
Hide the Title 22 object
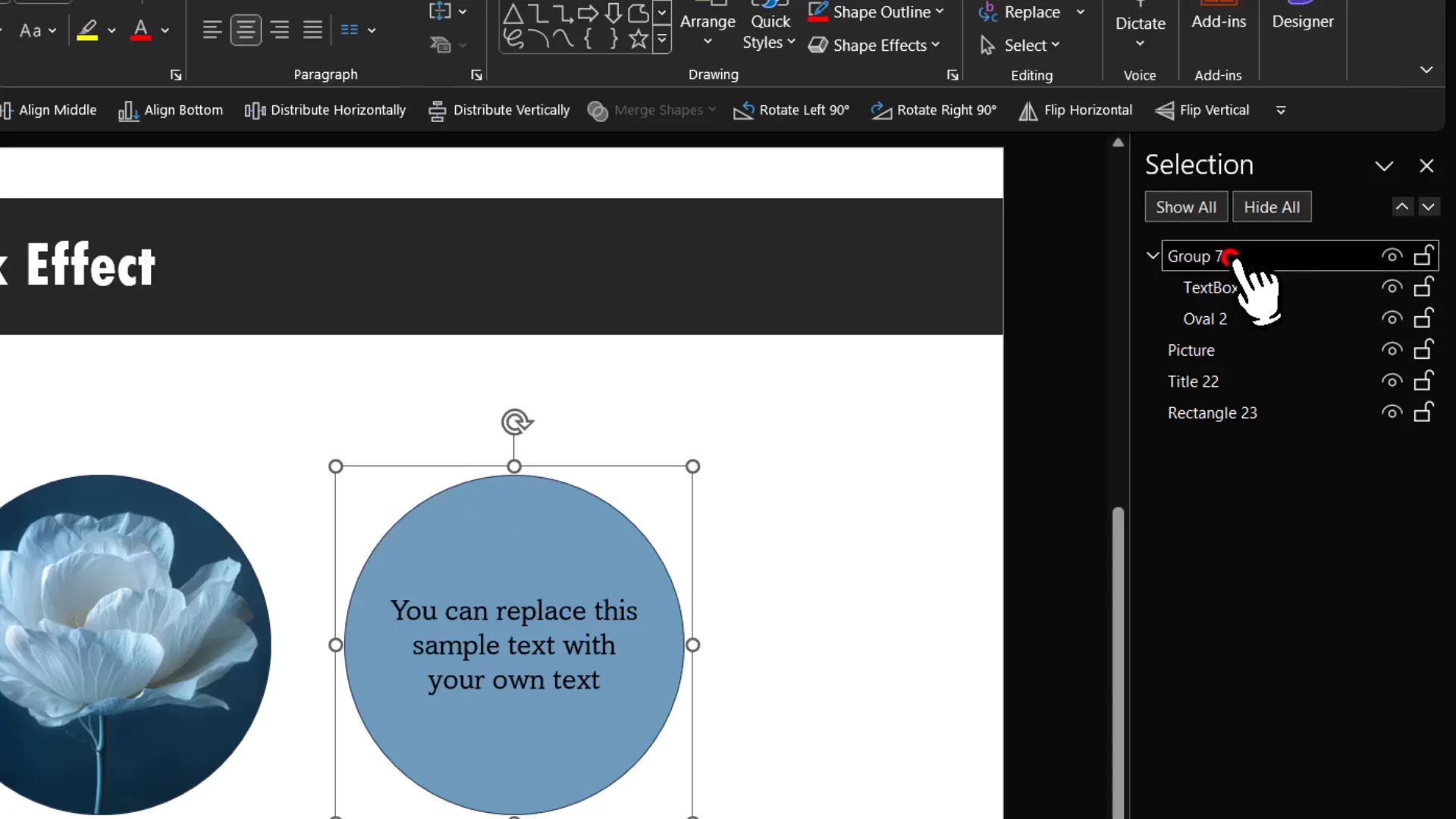click(1392, 381)
